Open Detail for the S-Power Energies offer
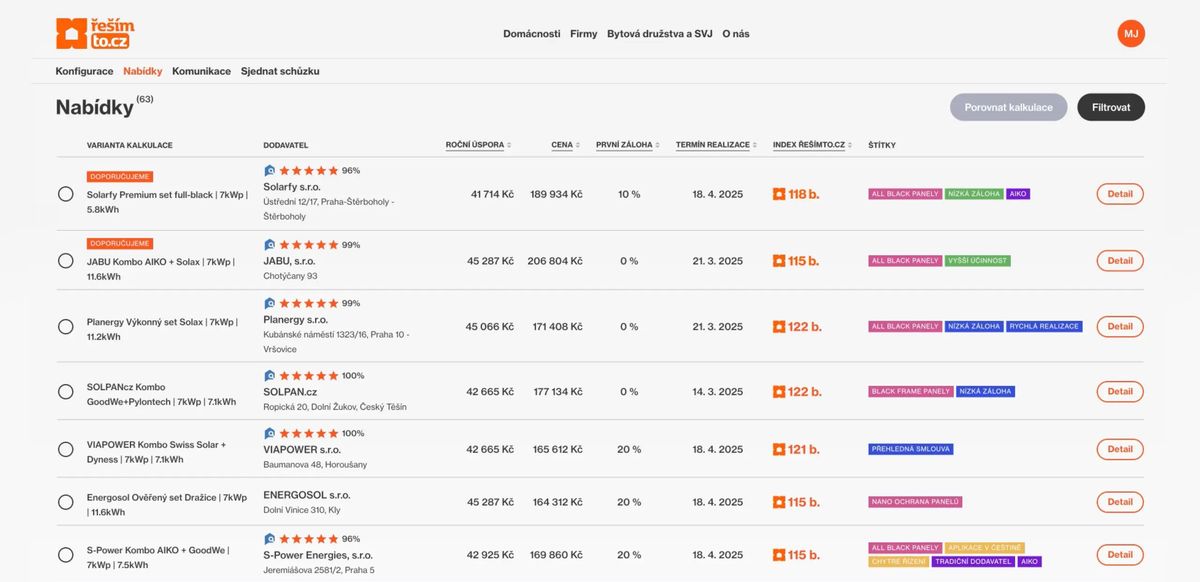This screenshot has width=1200, height=582. pos(1120,555)
